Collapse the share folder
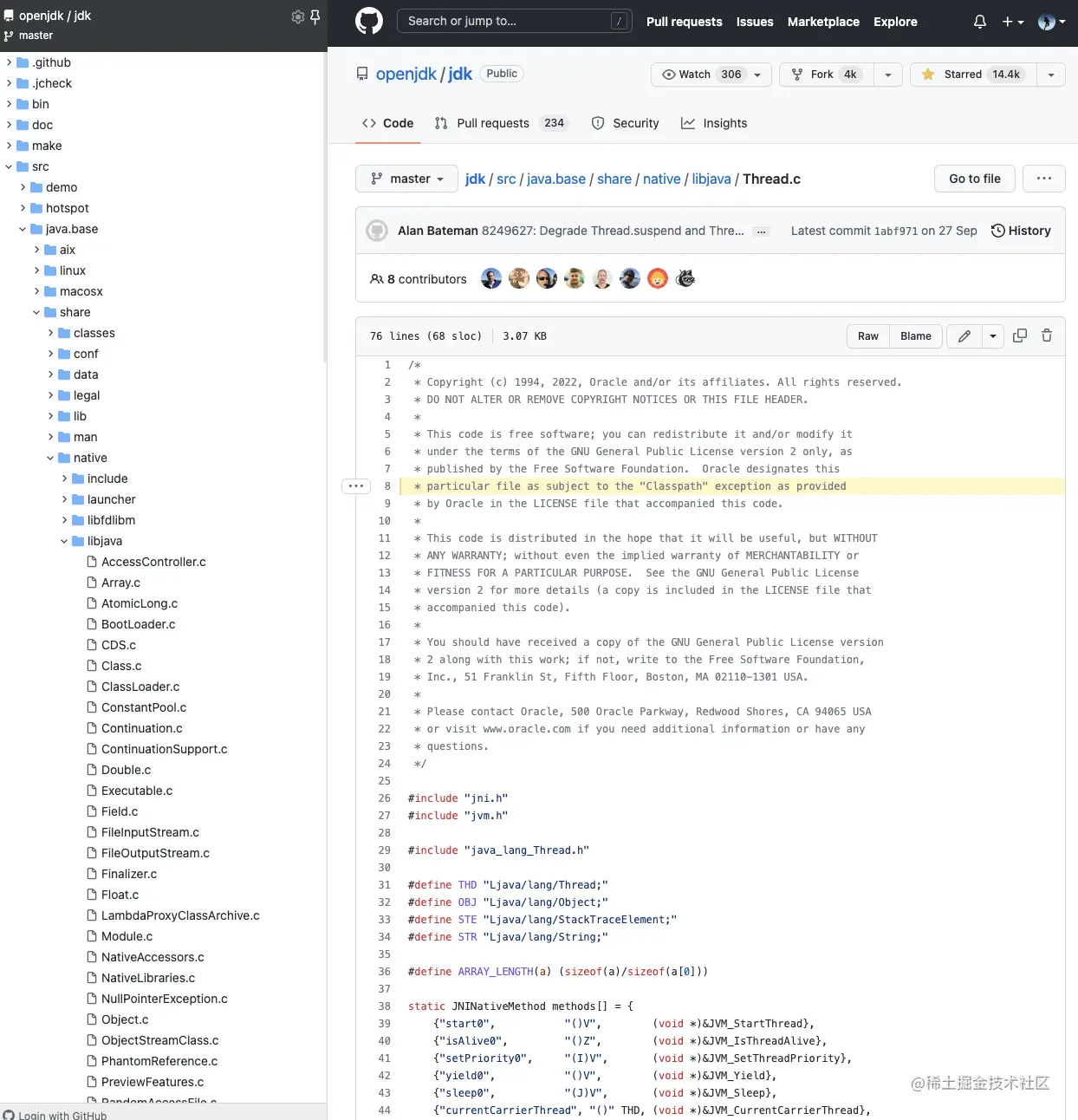Screen dimensions: 1078x1120 coord(37,312)
